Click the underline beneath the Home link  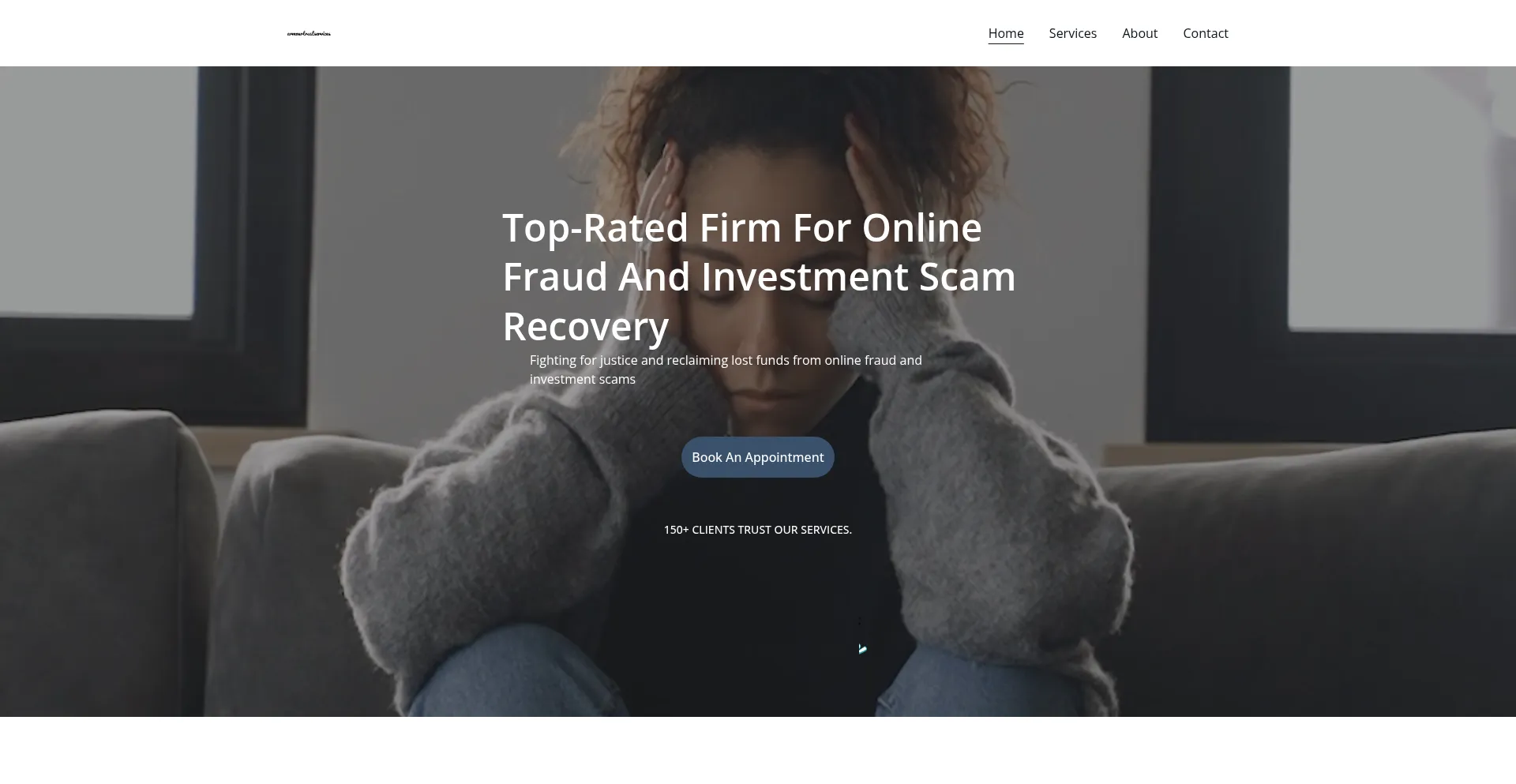tap(1006, 43)
